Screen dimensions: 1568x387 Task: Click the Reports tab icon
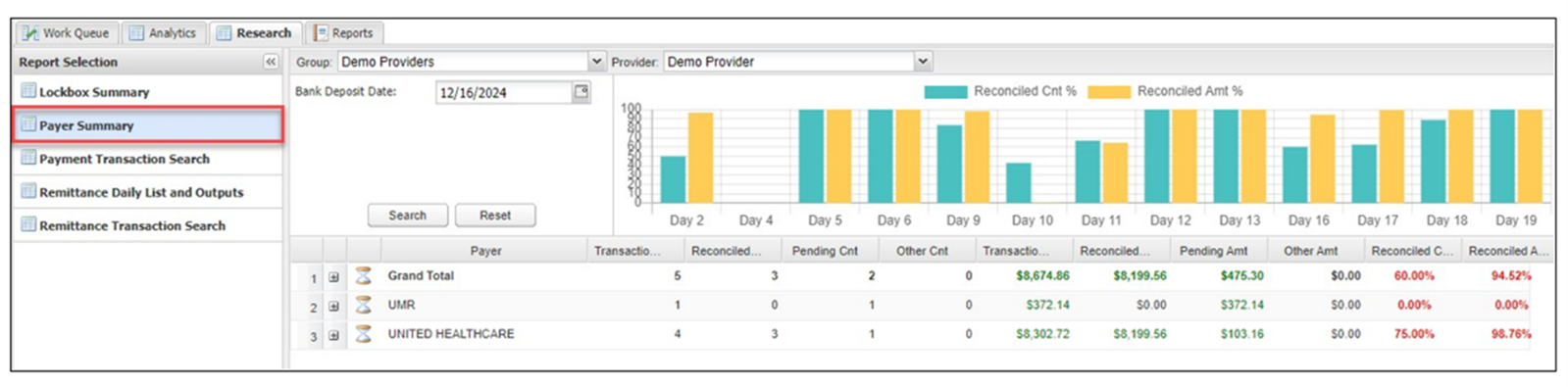point(321,32)
